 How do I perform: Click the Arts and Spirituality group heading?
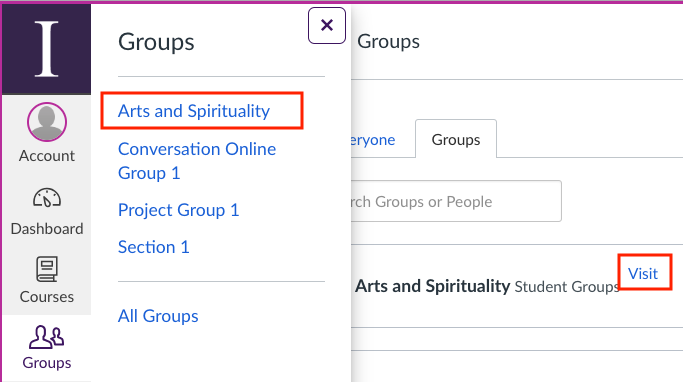click(x=433, y=286)
